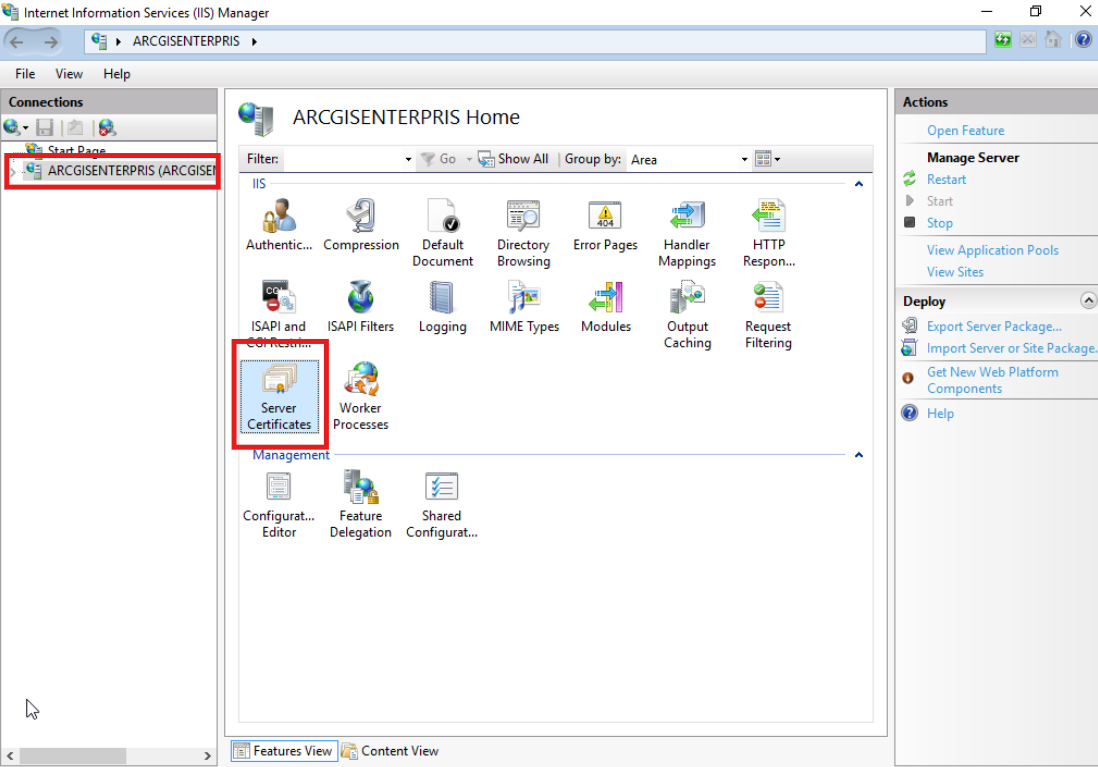1098x767 pixels.
Task: Click the Restart server link
Action: pos(946,179)
